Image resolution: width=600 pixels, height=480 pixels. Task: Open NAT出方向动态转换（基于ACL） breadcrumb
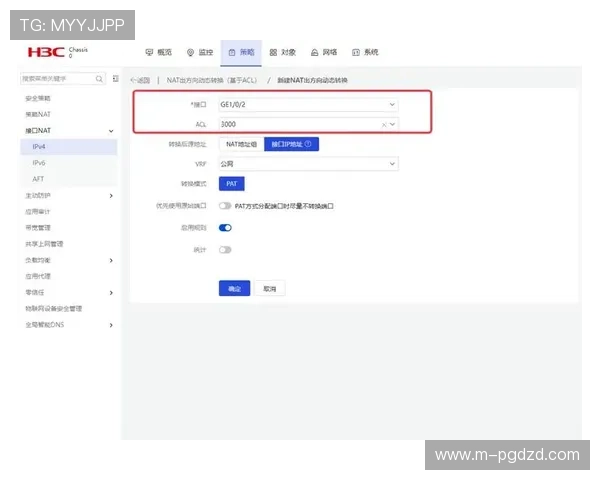(x=212, y=80)
